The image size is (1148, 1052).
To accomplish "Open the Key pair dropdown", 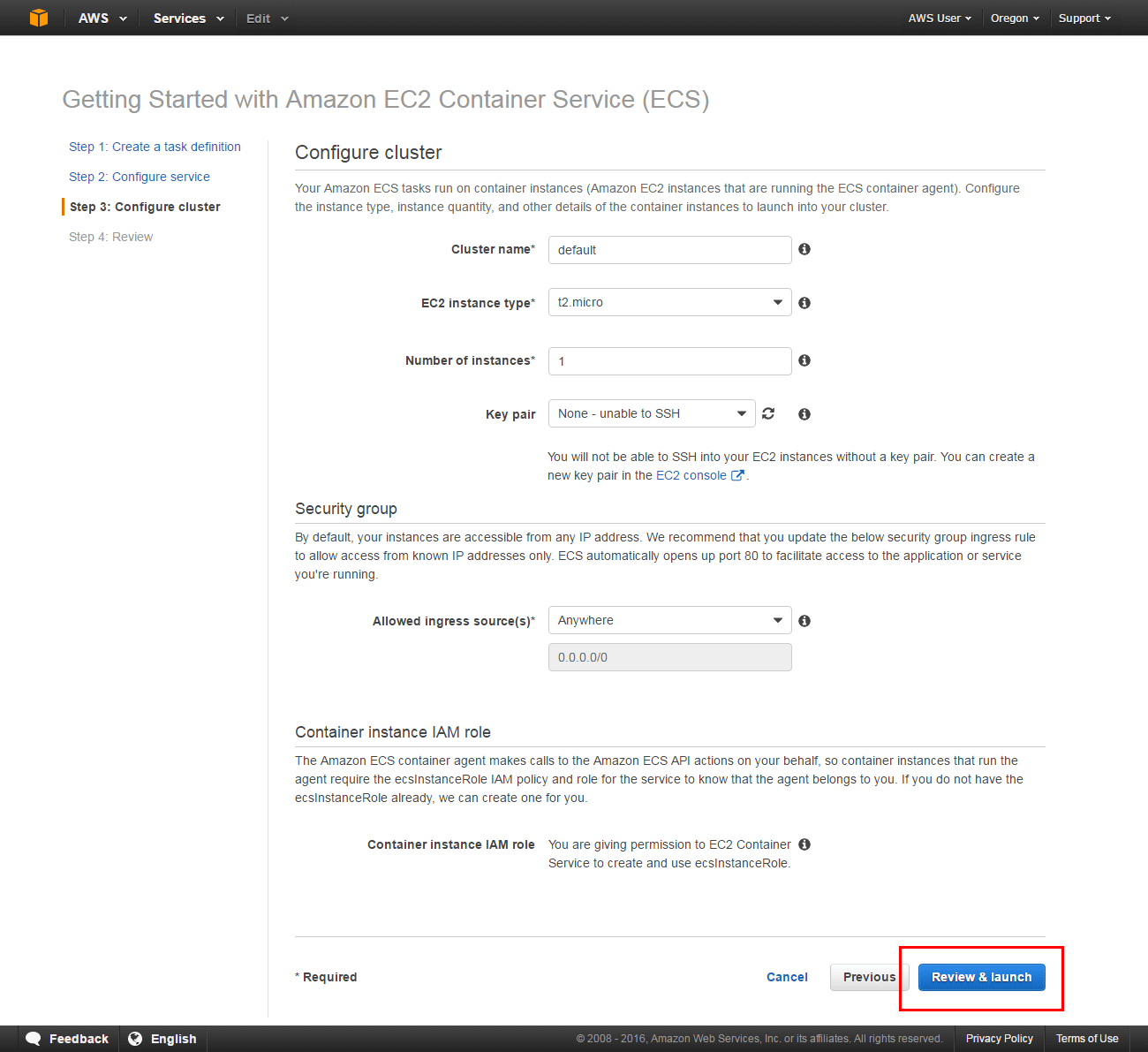I will 741,412.
